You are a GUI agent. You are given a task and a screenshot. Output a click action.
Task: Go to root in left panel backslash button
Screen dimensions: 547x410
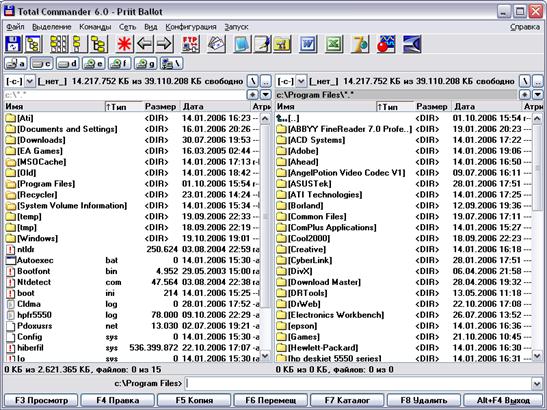tap(253, 82)
